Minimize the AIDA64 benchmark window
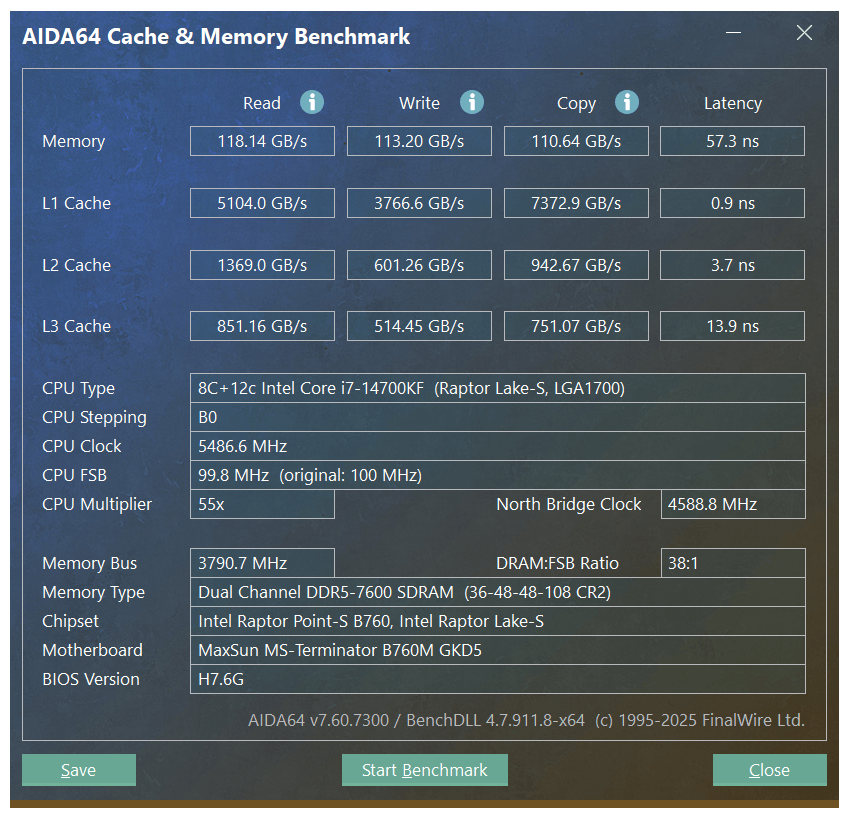850x822 pixels. (x=733, y=33)
